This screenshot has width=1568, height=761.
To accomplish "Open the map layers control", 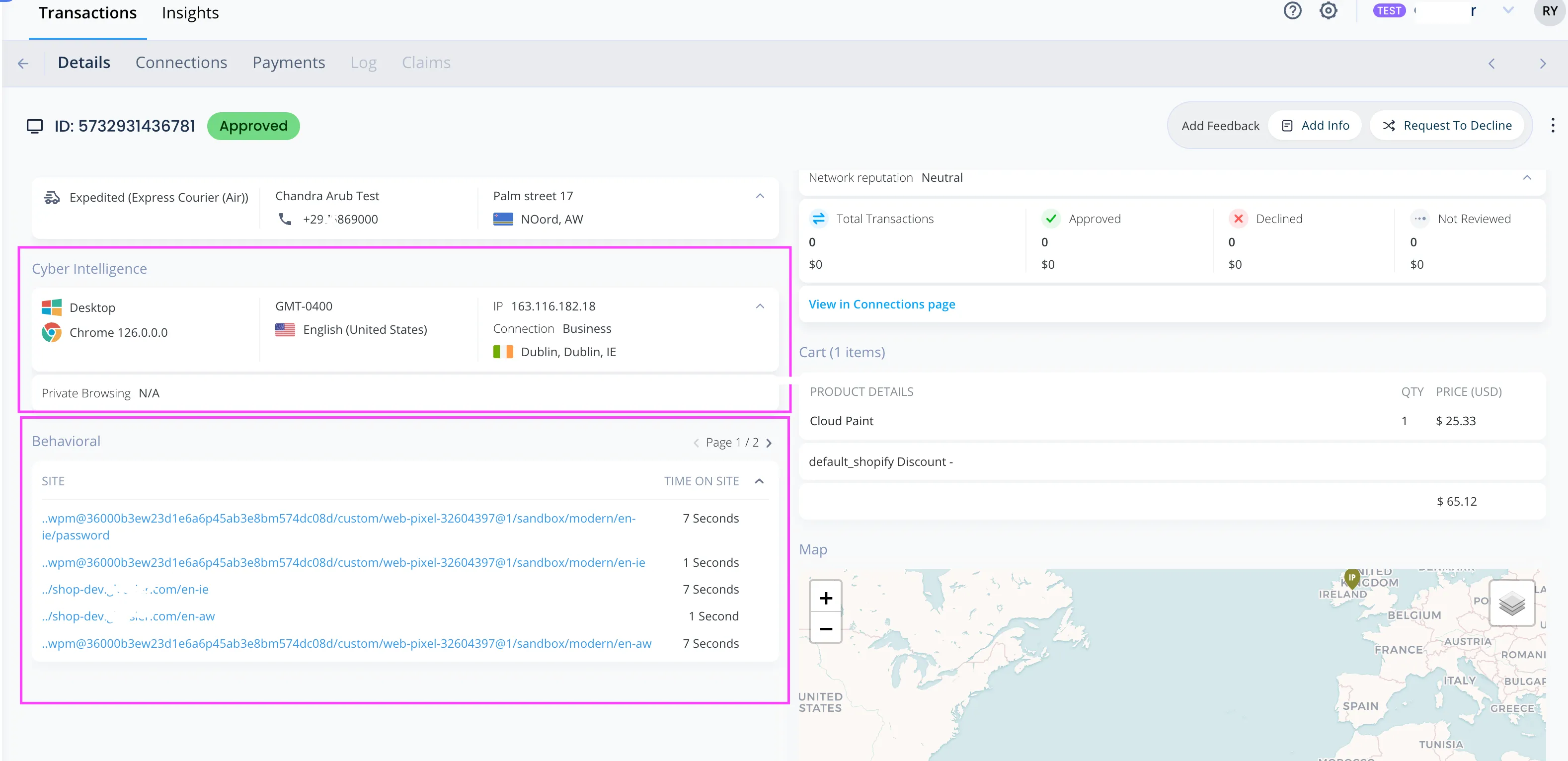I will point(1511,604).
